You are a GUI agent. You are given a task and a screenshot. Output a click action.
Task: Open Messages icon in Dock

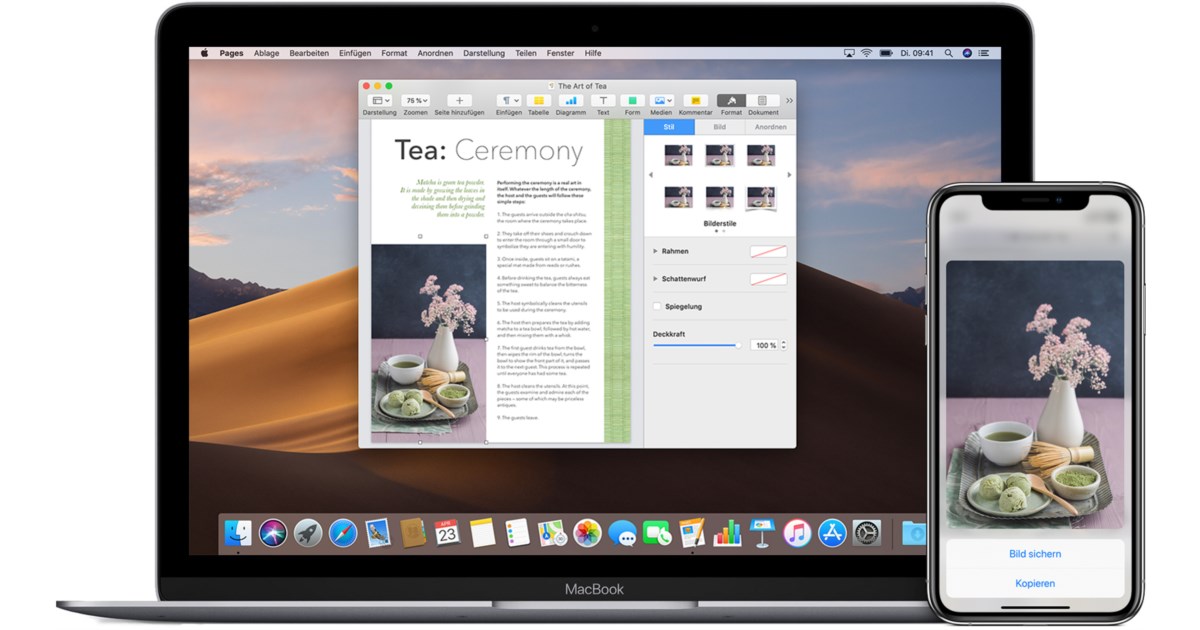coord(622,533)
